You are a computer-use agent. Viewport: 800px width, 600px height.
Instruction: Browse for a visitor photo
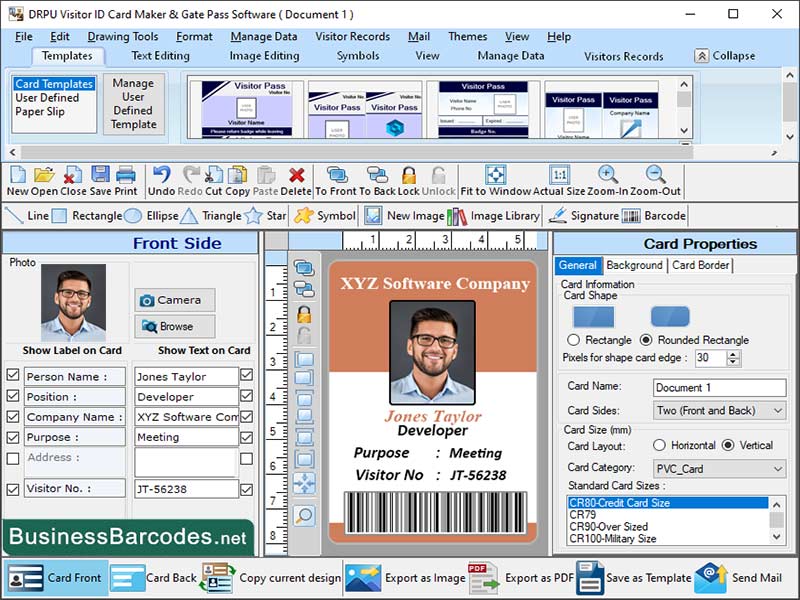point(175,325)
